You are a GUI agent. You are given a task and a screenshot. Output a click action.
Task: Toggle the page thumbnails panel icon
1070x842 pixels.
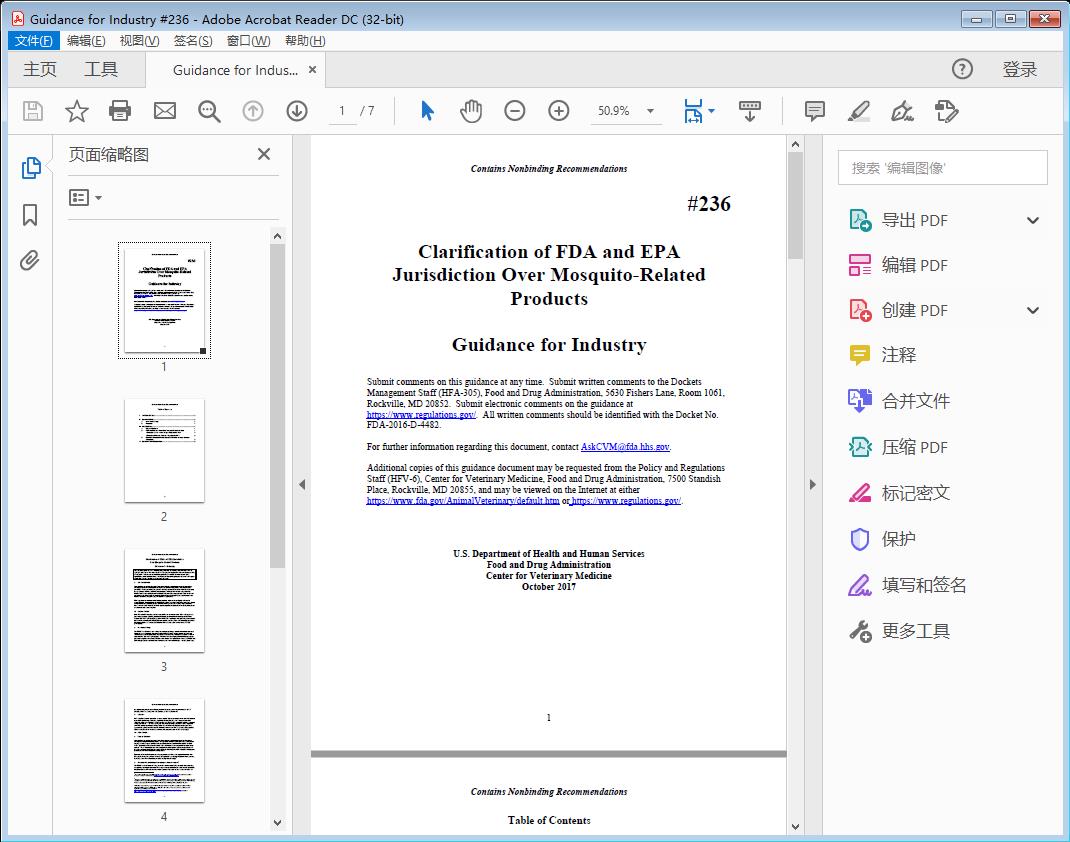pos(30,168)
